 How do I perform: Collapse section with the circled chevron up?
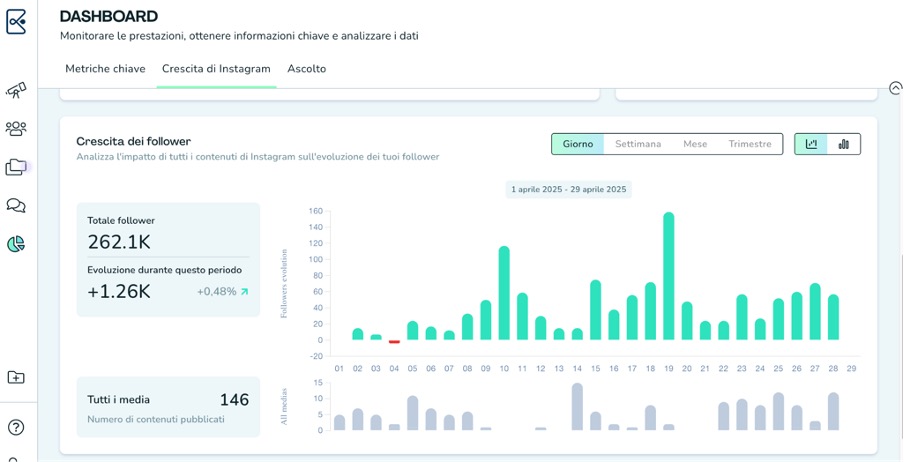pyautogui.click(x=895, y=88)
